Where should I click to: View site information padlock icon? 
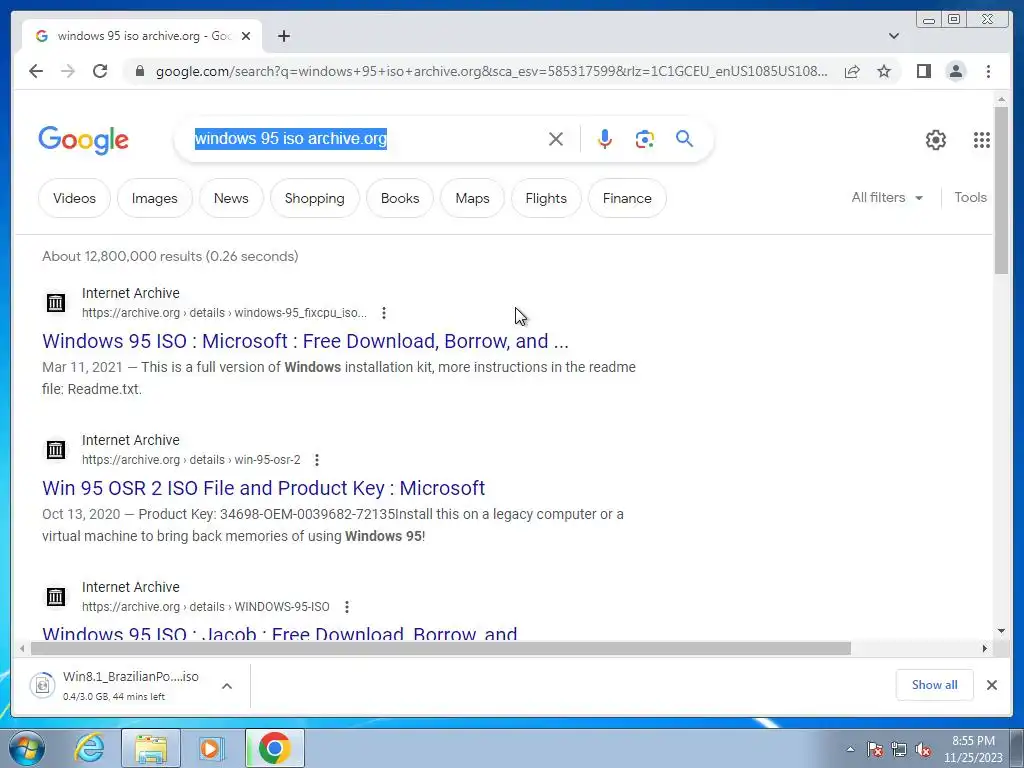[139, 71]
